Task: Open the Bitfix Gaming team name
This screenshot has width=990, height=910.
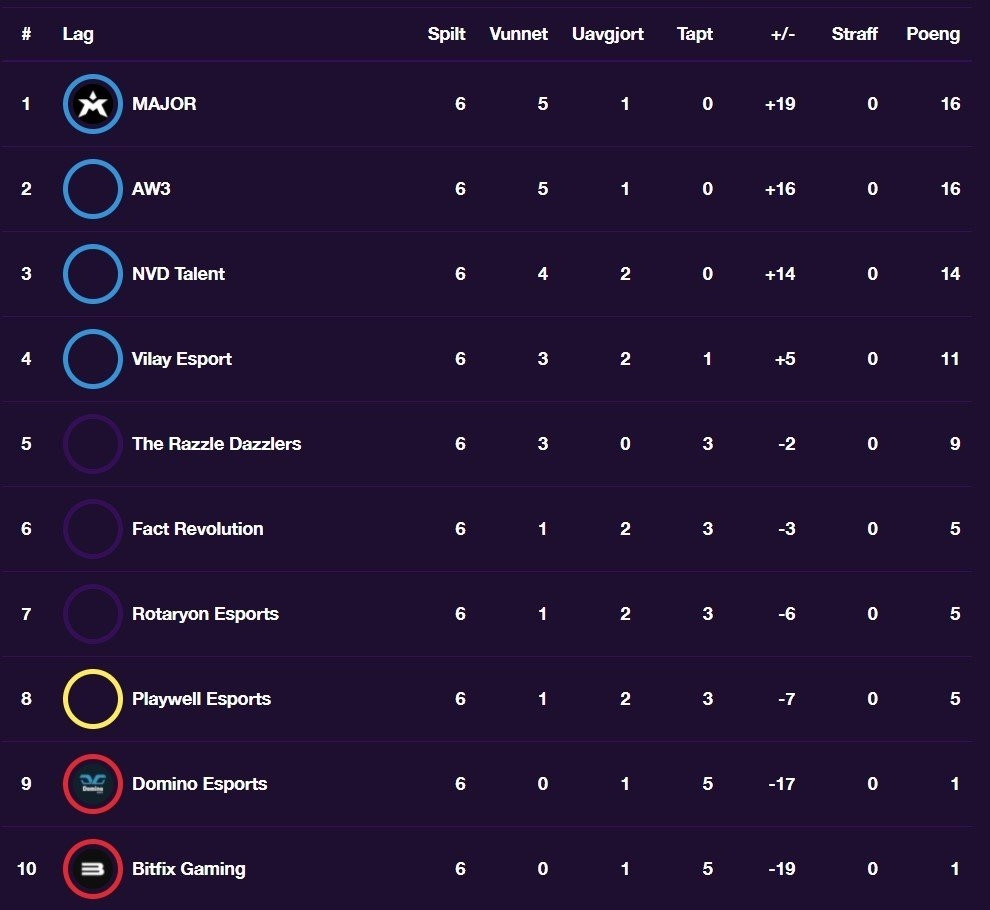Action: coord(188,869)
